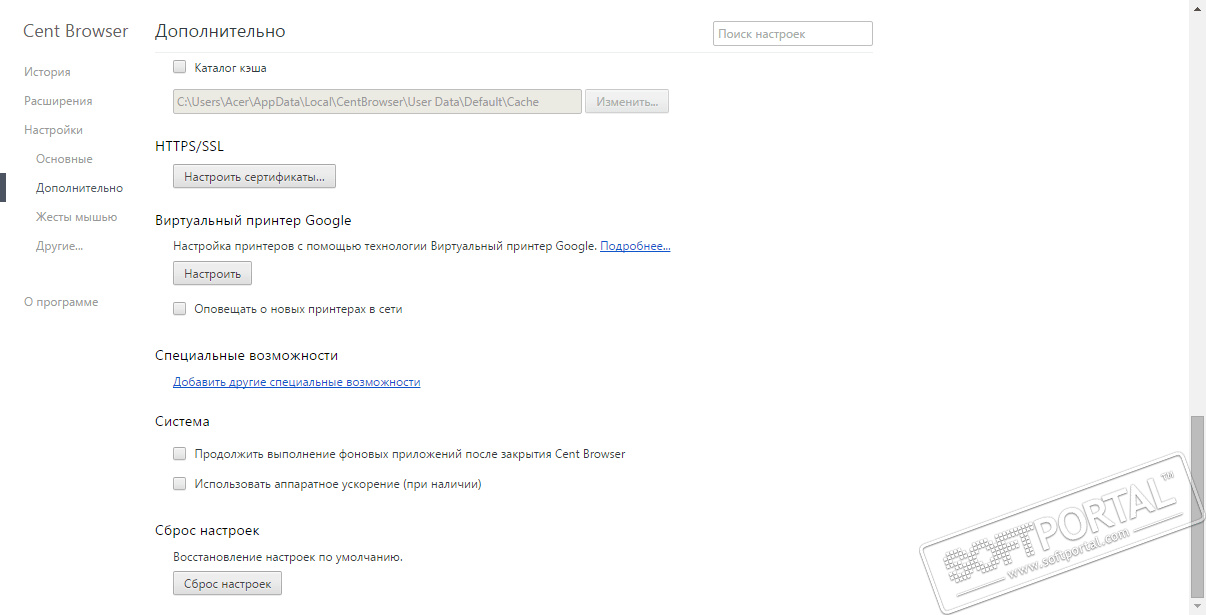The image size is (1206, 615).
Task: Enable the Каталог кэша checkbox
Action: click(180, 68)
